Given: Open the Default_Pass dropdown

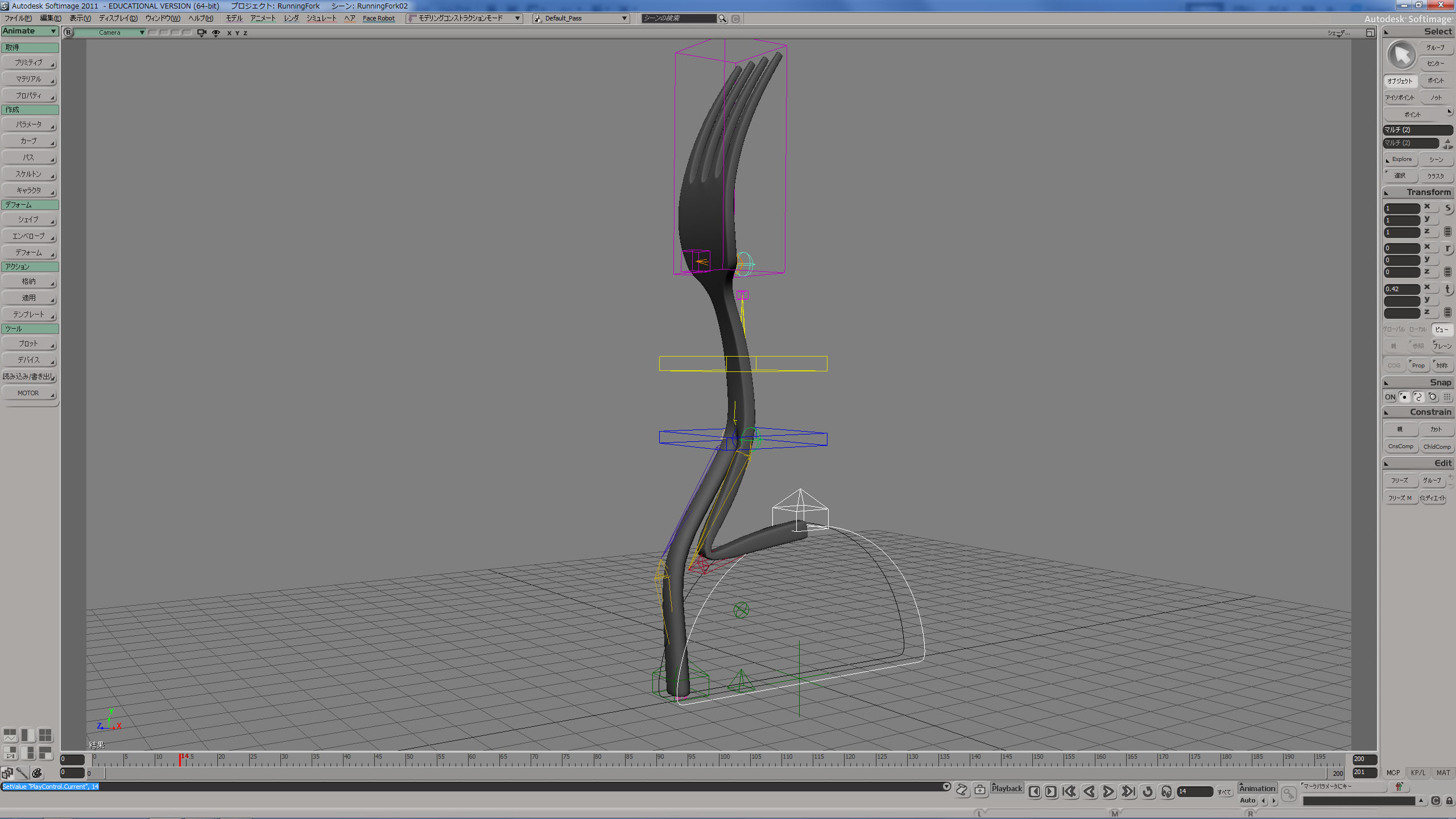Looking at the screenshot, I should click(x=580, y=18).
